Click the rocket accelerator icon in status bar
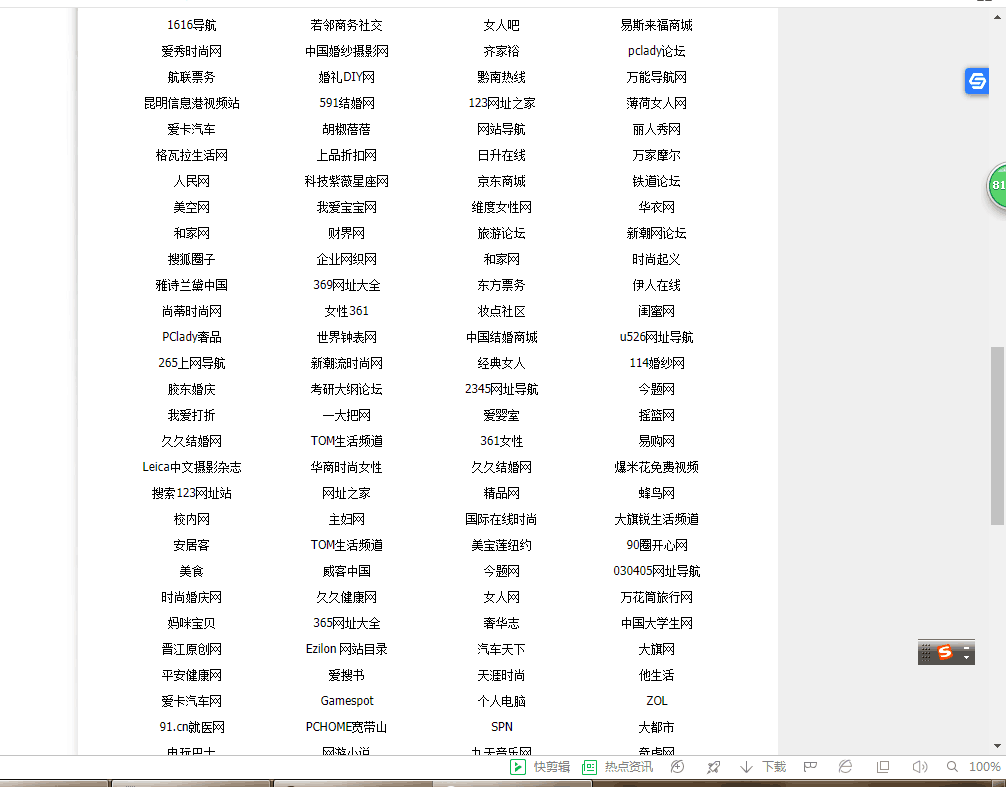 pyautogui.click(x=713, y=766)
